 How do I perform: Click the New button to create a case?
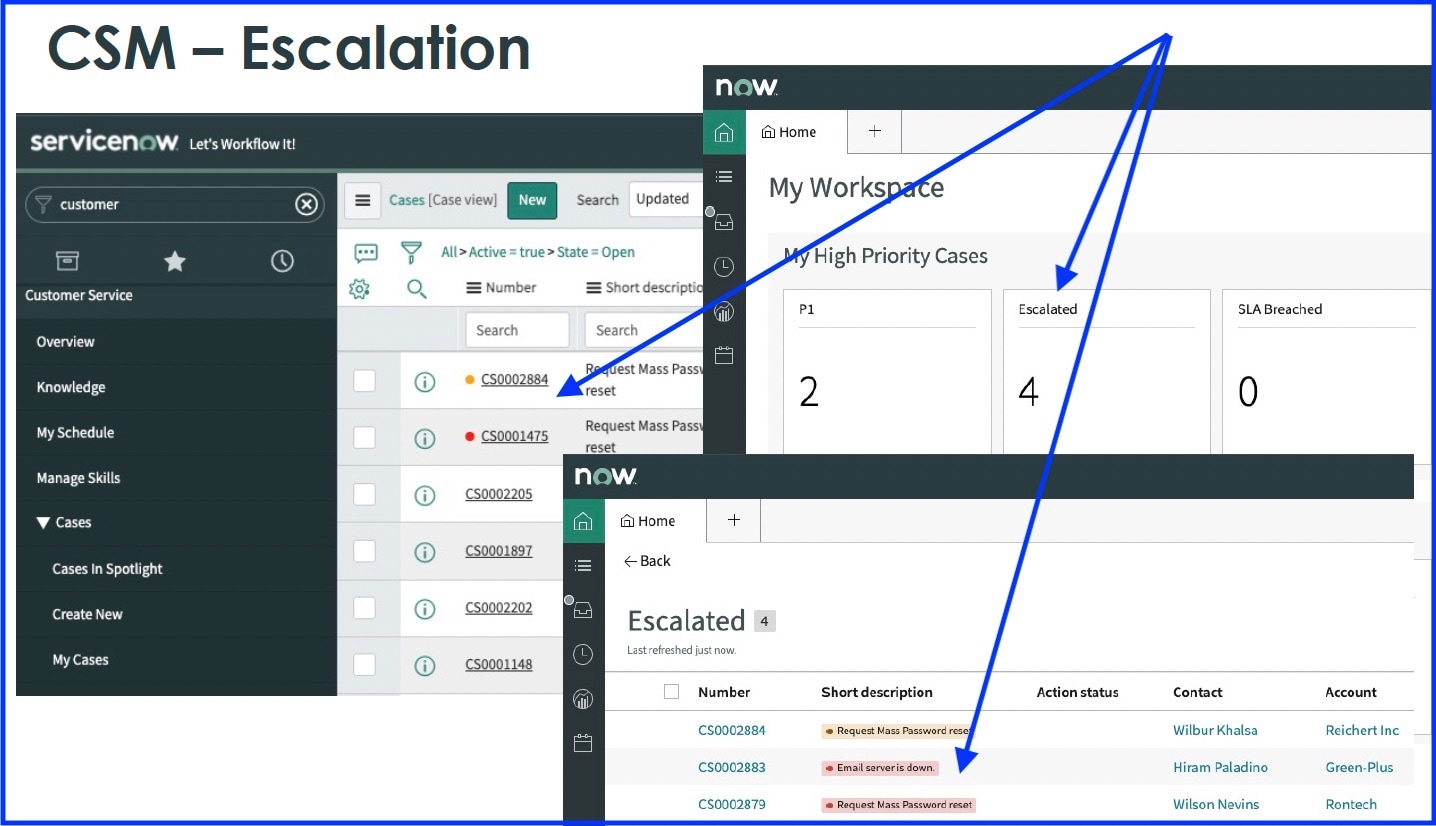(531, 200)
